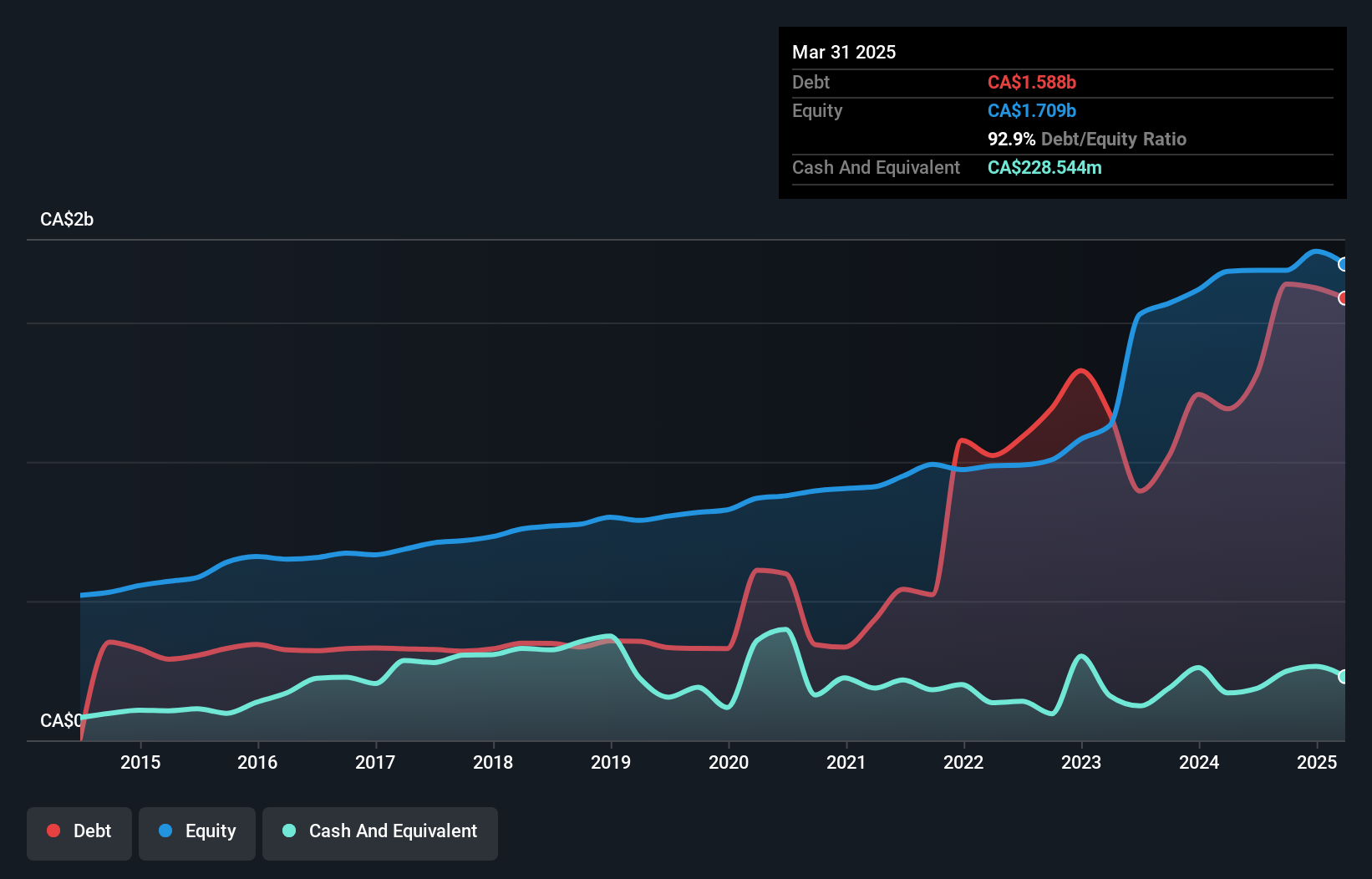Select the 2022 x-axis label
This screenshot has height=879, width=1372.
[x=963, y=762]
